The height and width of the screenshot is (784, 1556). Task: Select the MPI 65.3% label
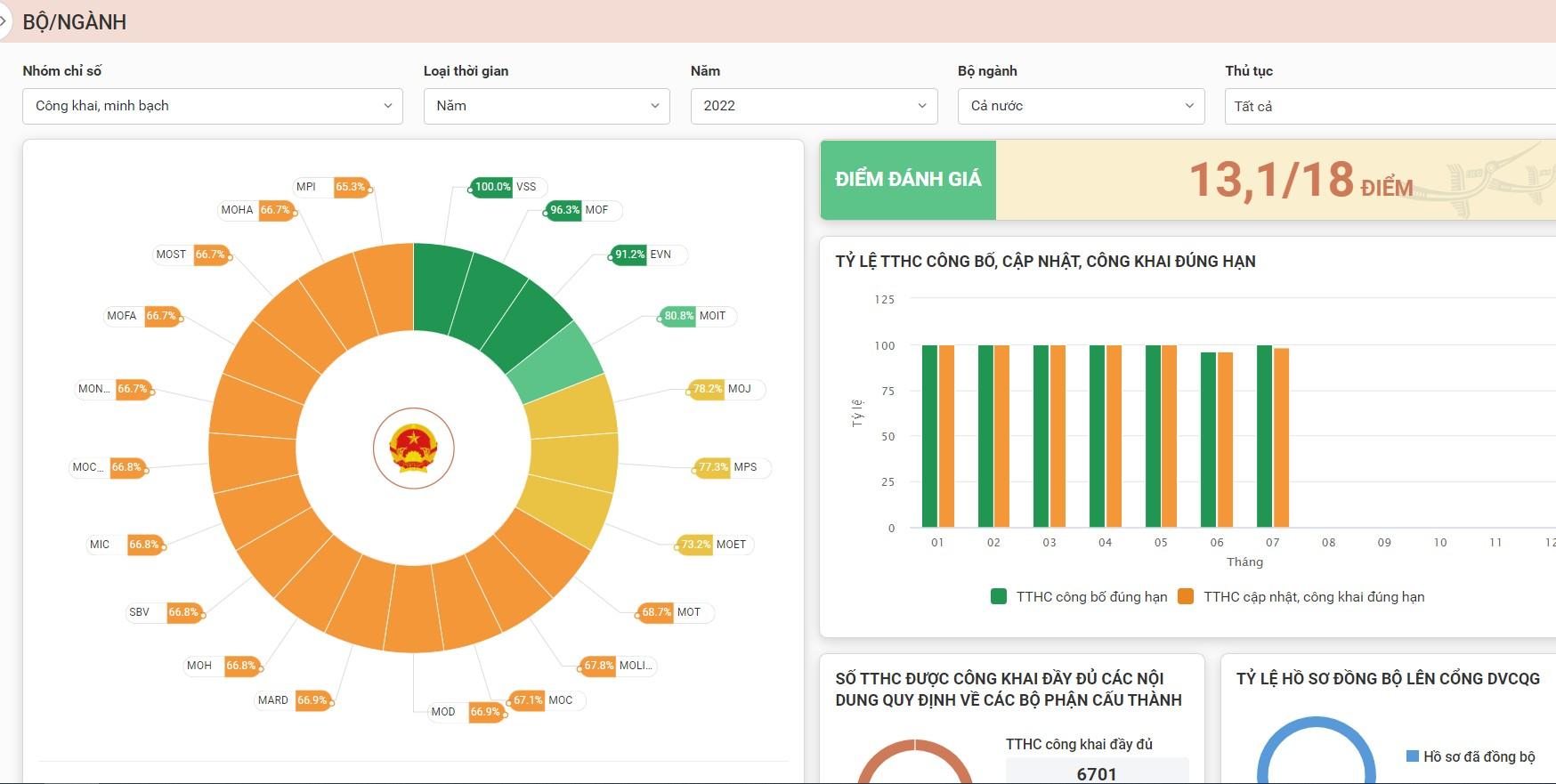pyautogui.click(x=332, y=187)
